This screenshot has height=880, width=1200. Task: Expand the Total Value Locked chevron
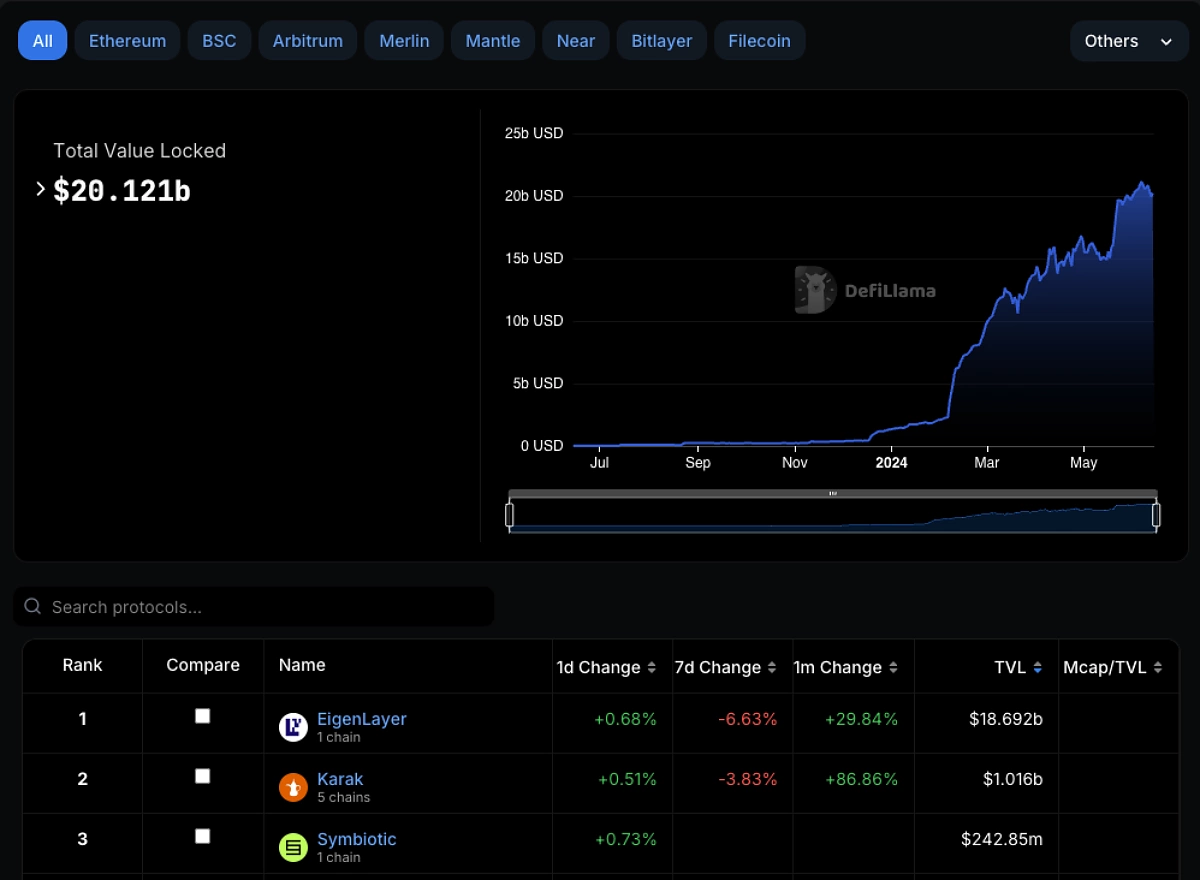coord(40,188)
